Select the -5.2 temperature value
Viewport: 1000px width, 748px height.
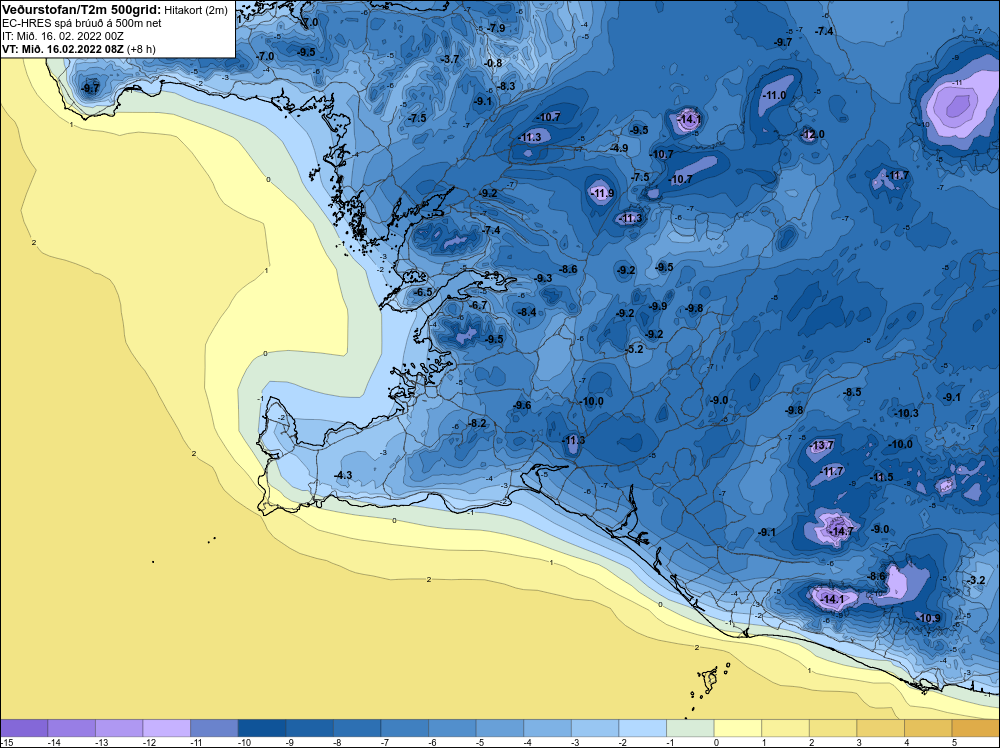[x=634, y=349]
